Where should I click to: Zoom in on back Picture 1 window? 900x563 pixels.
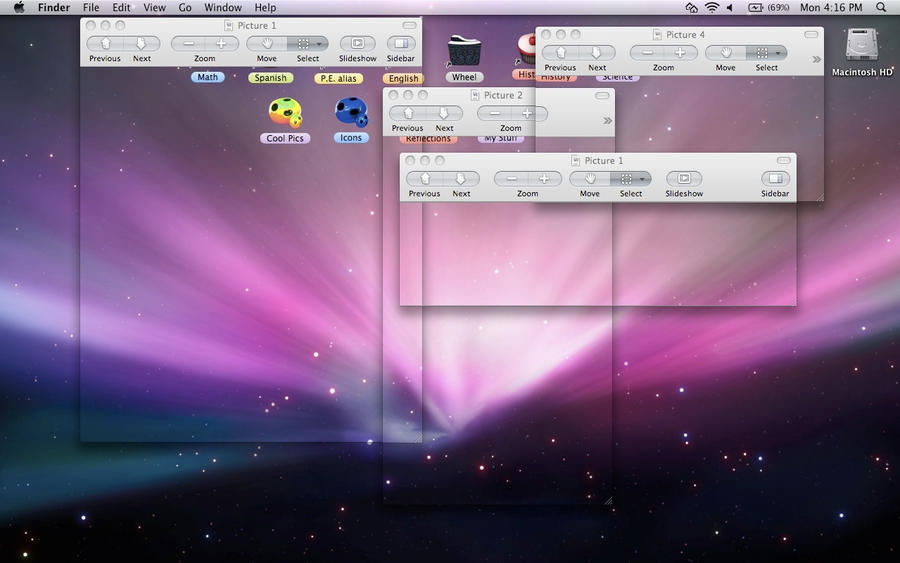point(222,44)
